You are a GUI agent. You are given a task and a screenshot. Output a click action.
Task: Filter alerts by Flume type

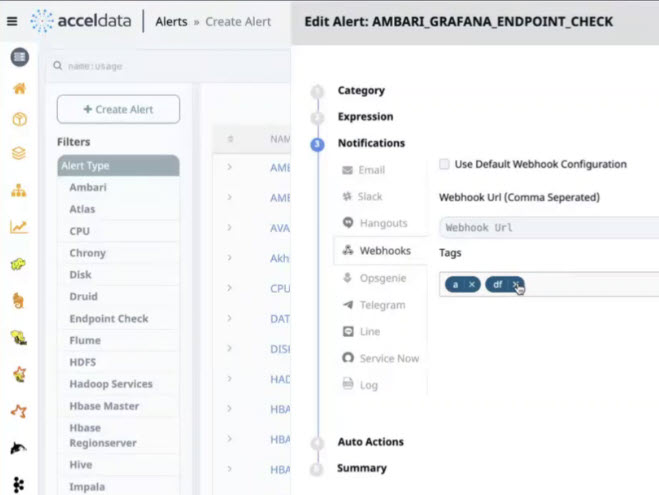pos(119,340)
